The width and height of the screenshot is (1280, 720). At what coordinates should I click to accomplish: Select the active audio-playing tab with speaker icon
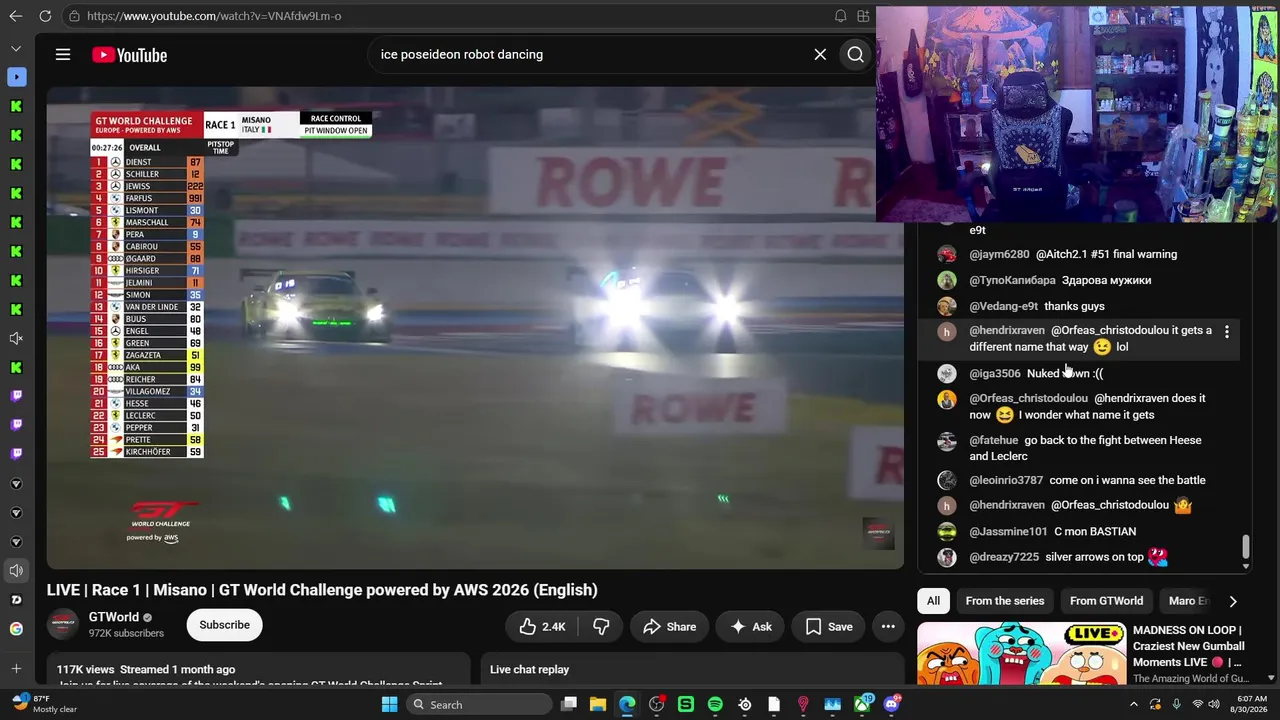click(x=16, y=571)
